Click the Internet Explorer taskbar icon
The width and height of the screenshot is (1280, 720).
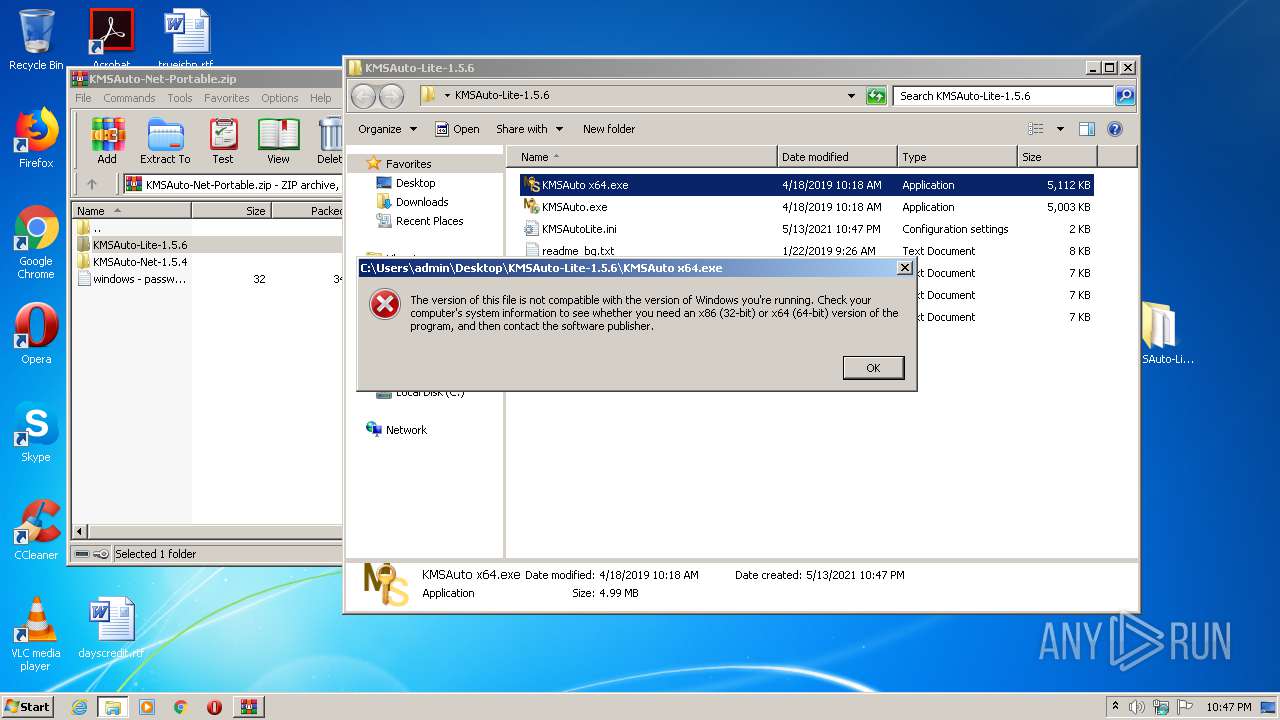coord(79,707)
